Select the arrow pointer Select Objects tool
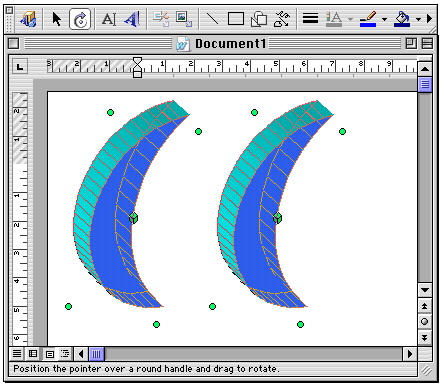 57,19
